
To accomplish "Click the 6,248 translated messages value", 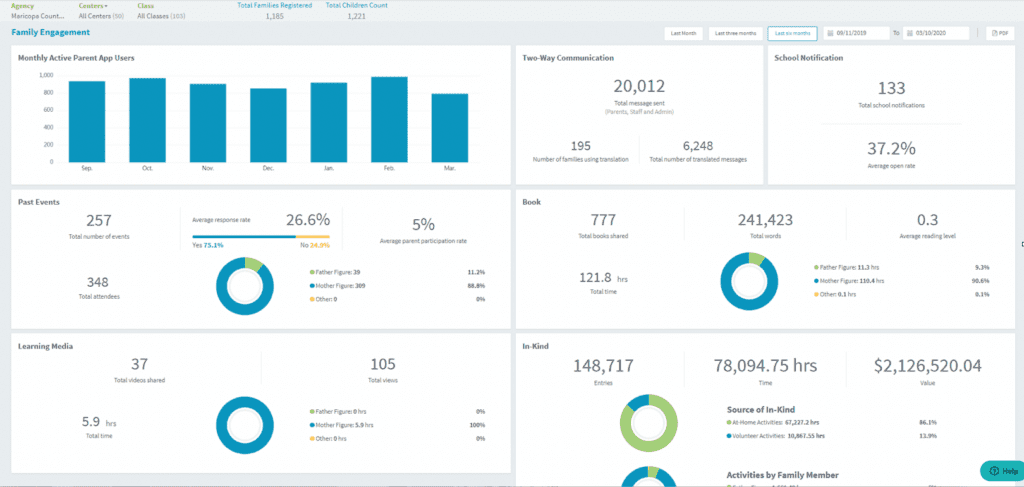I will point(698,146).
